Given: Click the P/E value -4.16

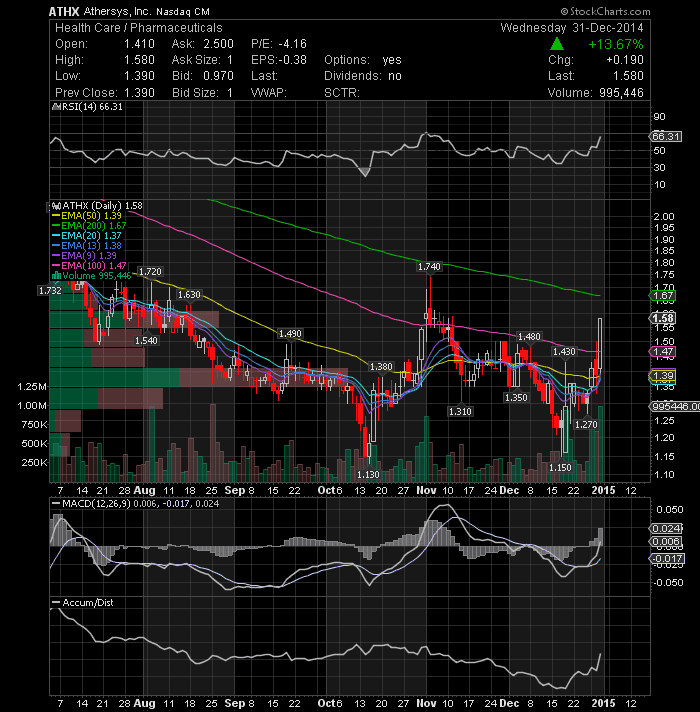Looking at the screenshot, I should point(292,44).
